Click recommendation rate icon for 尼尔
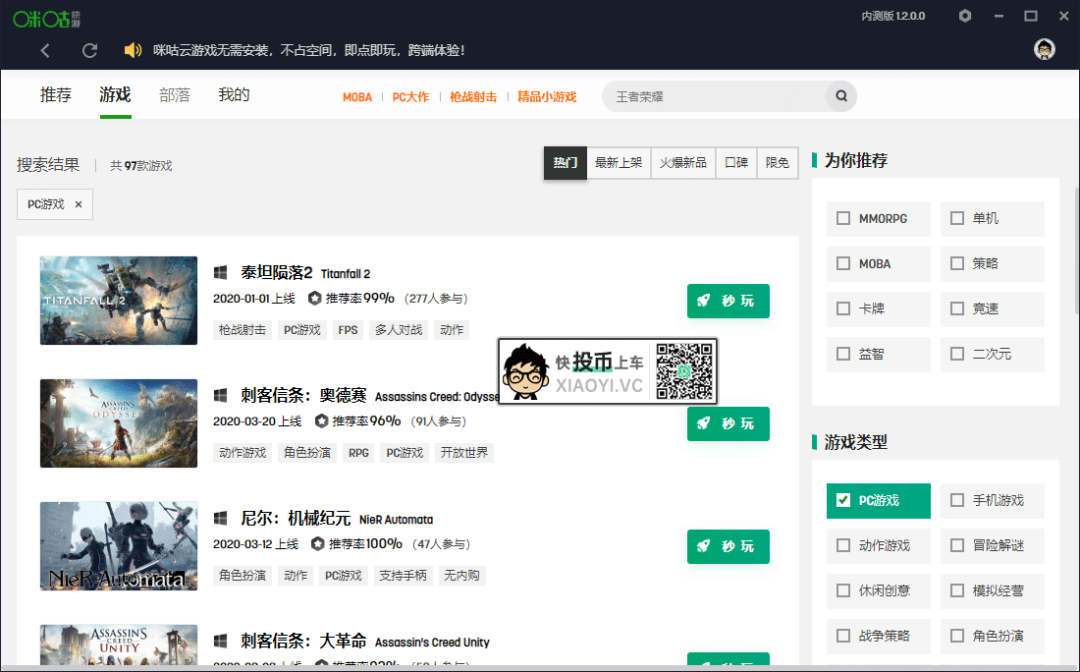This screenshot has width=1080, height=672. [x=318, y=544]
